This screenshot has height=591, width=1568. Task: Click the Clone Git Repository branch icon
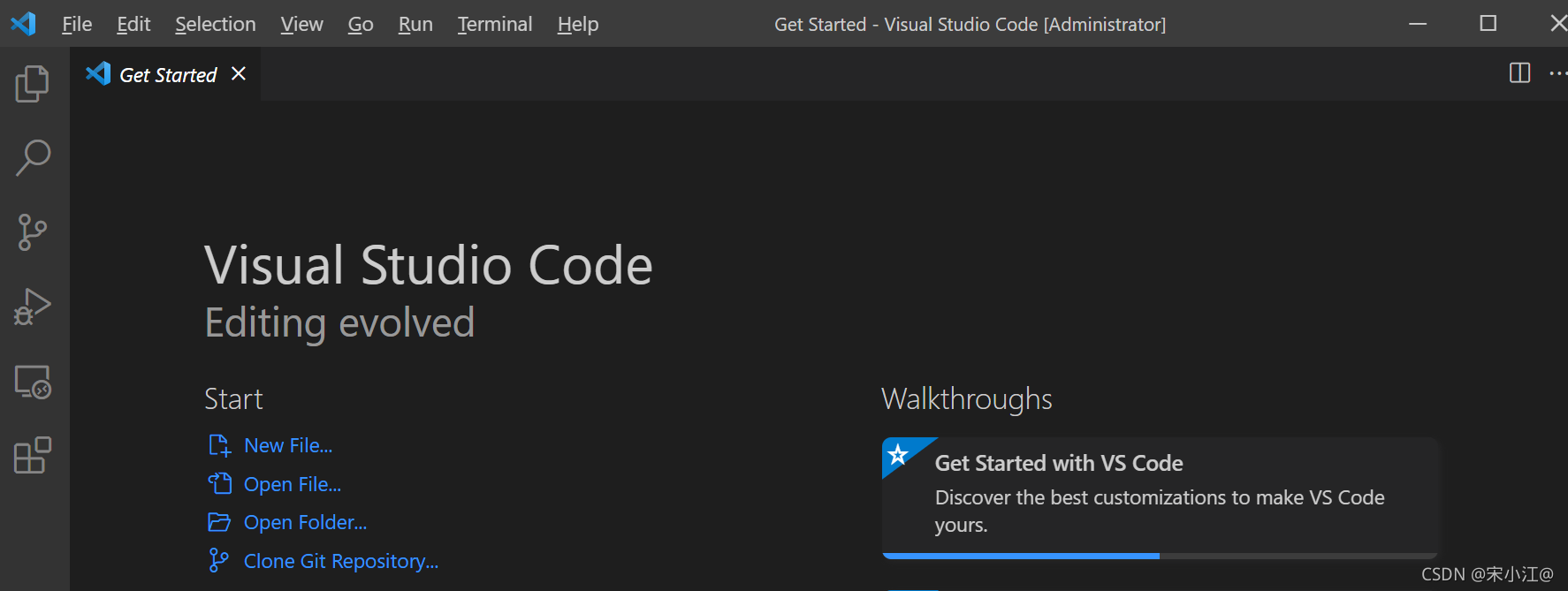pyautogui.click(x=218, y=560)
